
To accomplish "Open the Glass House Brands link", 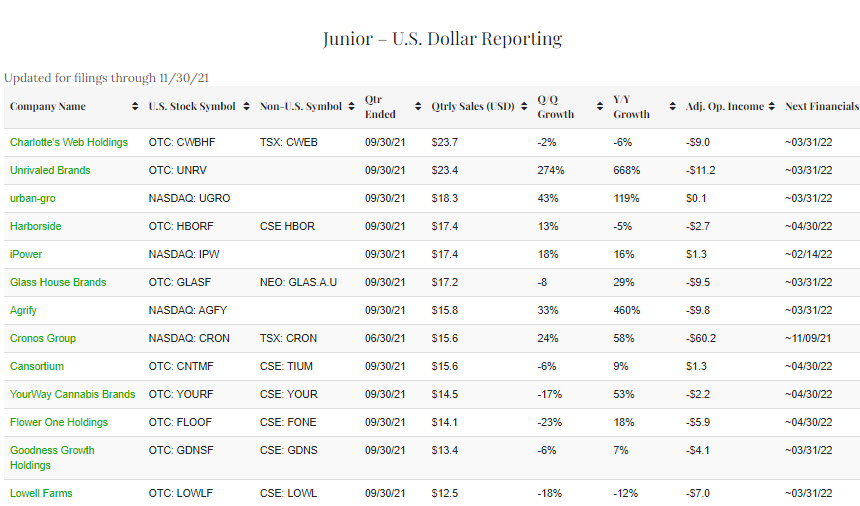I will [x=58, y=282].
